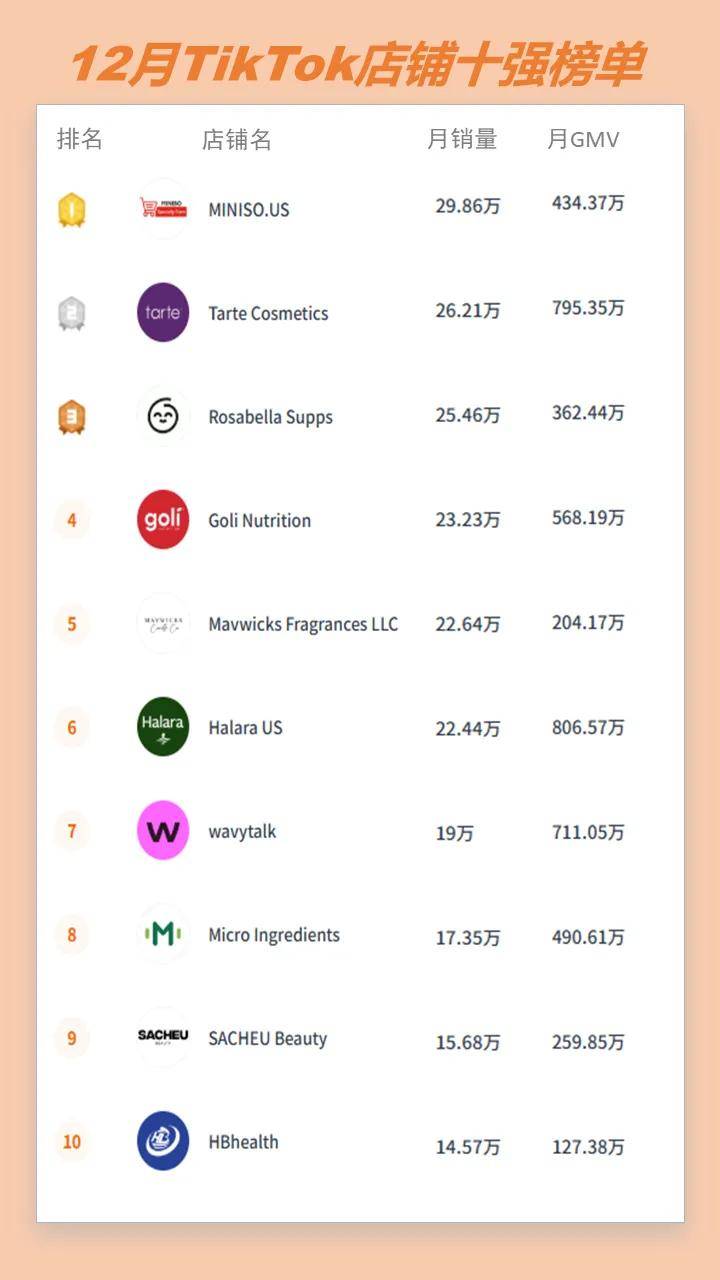Click the silver rank 2 medal

click(x=72, y=314)
